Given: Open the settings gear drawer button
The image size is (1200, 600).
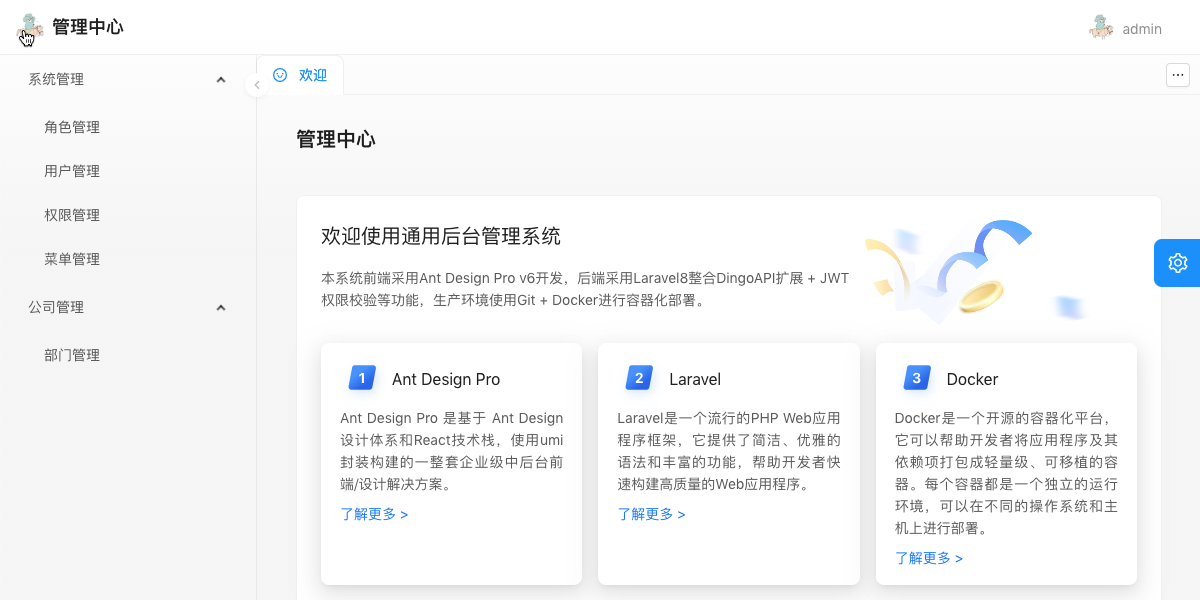Looking at the screenshot, I should click(x=1177, y=263).
